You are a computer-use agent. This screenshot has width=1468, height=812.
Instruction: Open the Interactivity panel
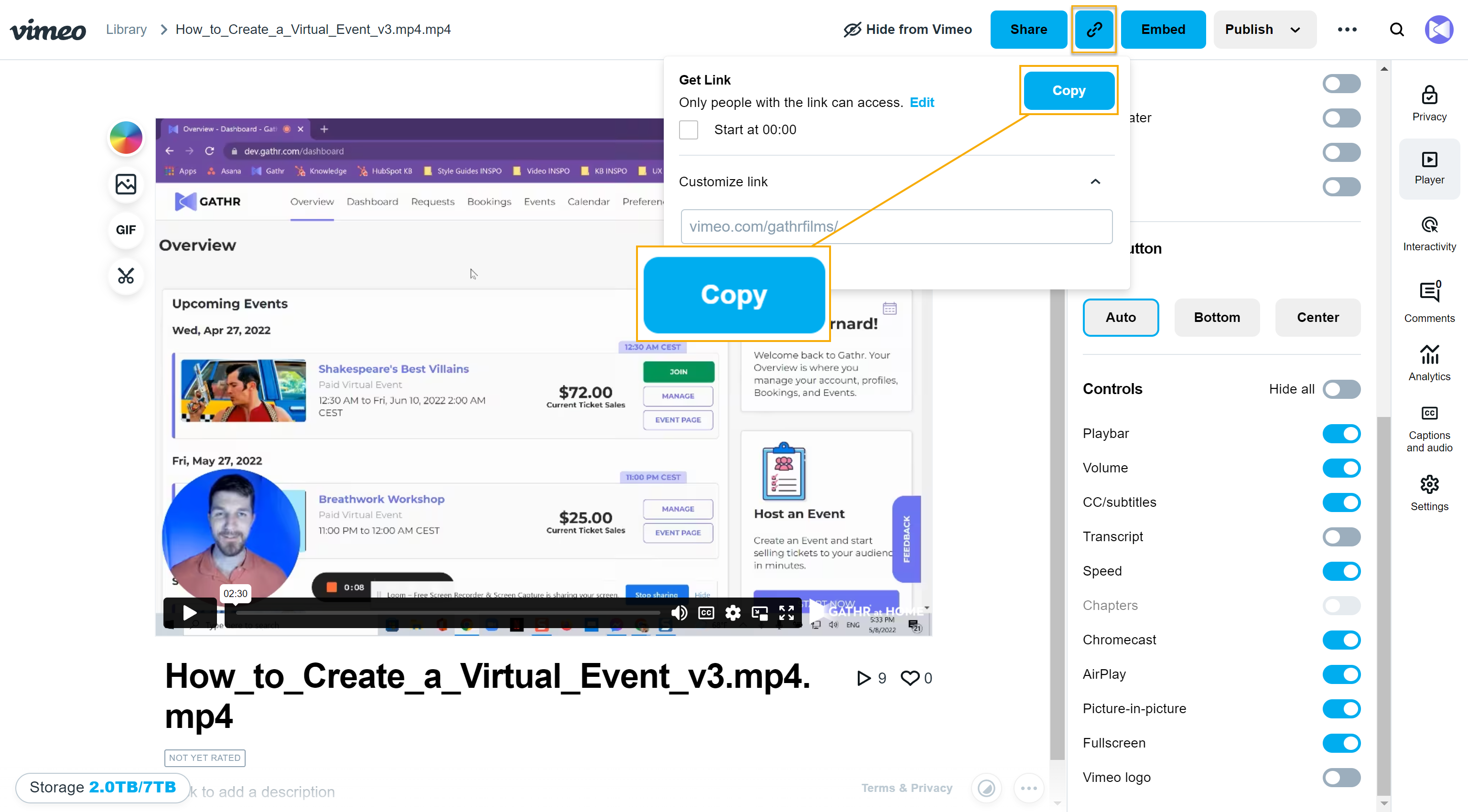click(x=1429, y=234)
